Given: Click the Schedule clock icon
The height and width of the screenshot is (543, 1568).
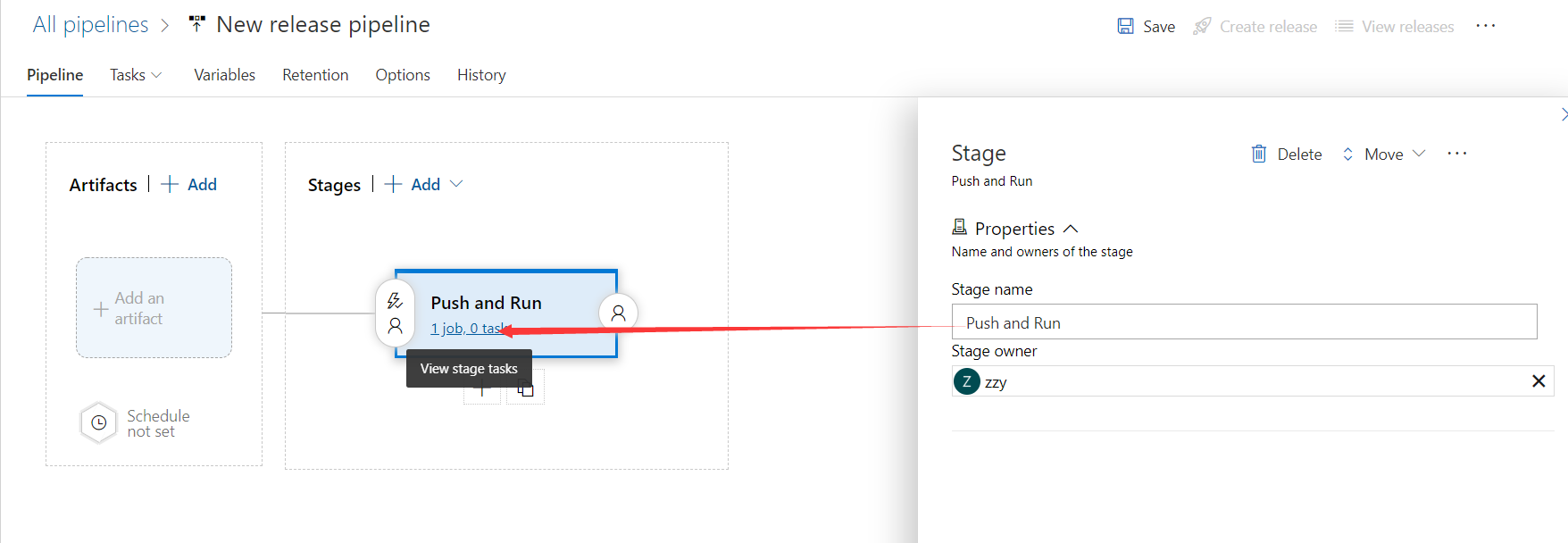Looking at the screenshot, I should coord(99,423).
